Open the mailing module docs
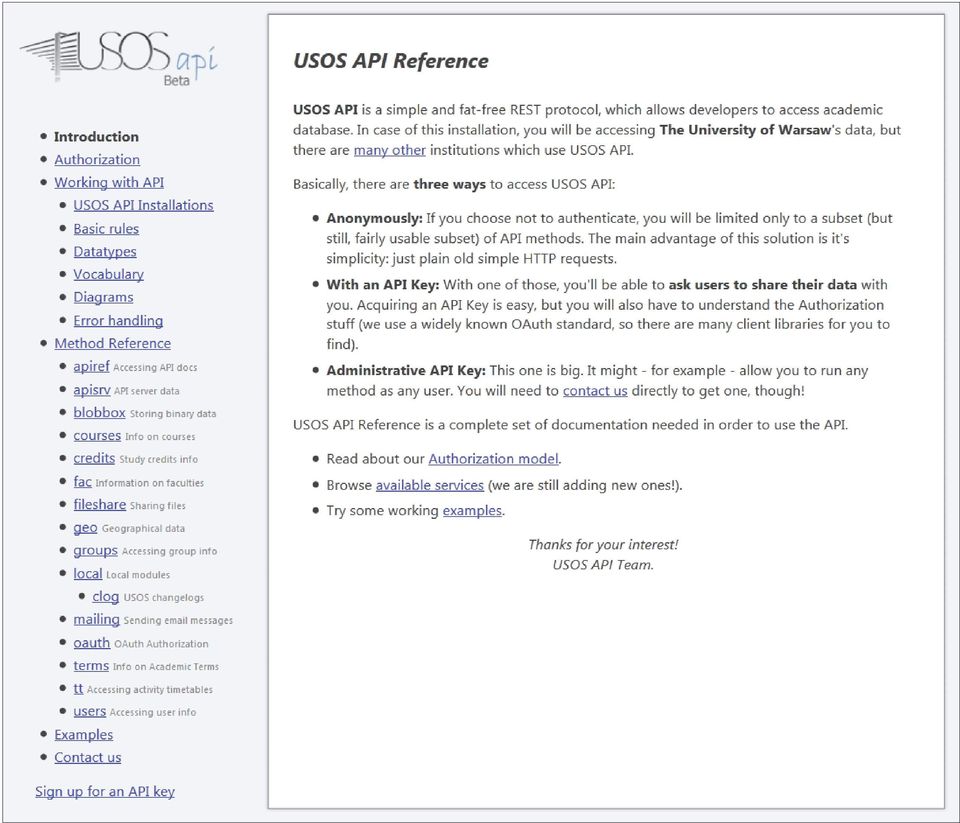960x823 pixels. point(96,620)
